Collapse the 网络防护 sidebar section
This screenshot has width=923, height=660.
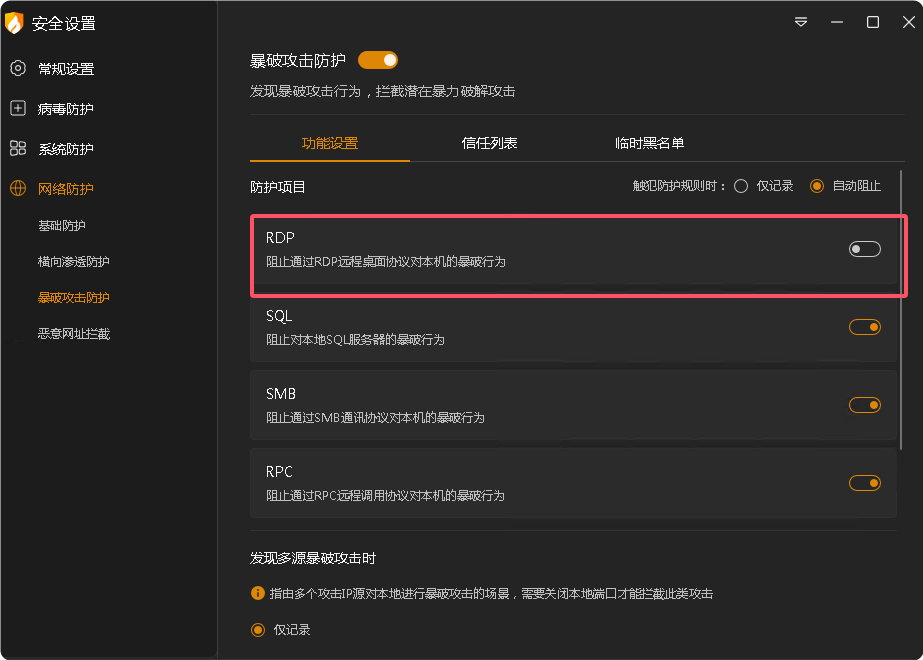point(66,189)
